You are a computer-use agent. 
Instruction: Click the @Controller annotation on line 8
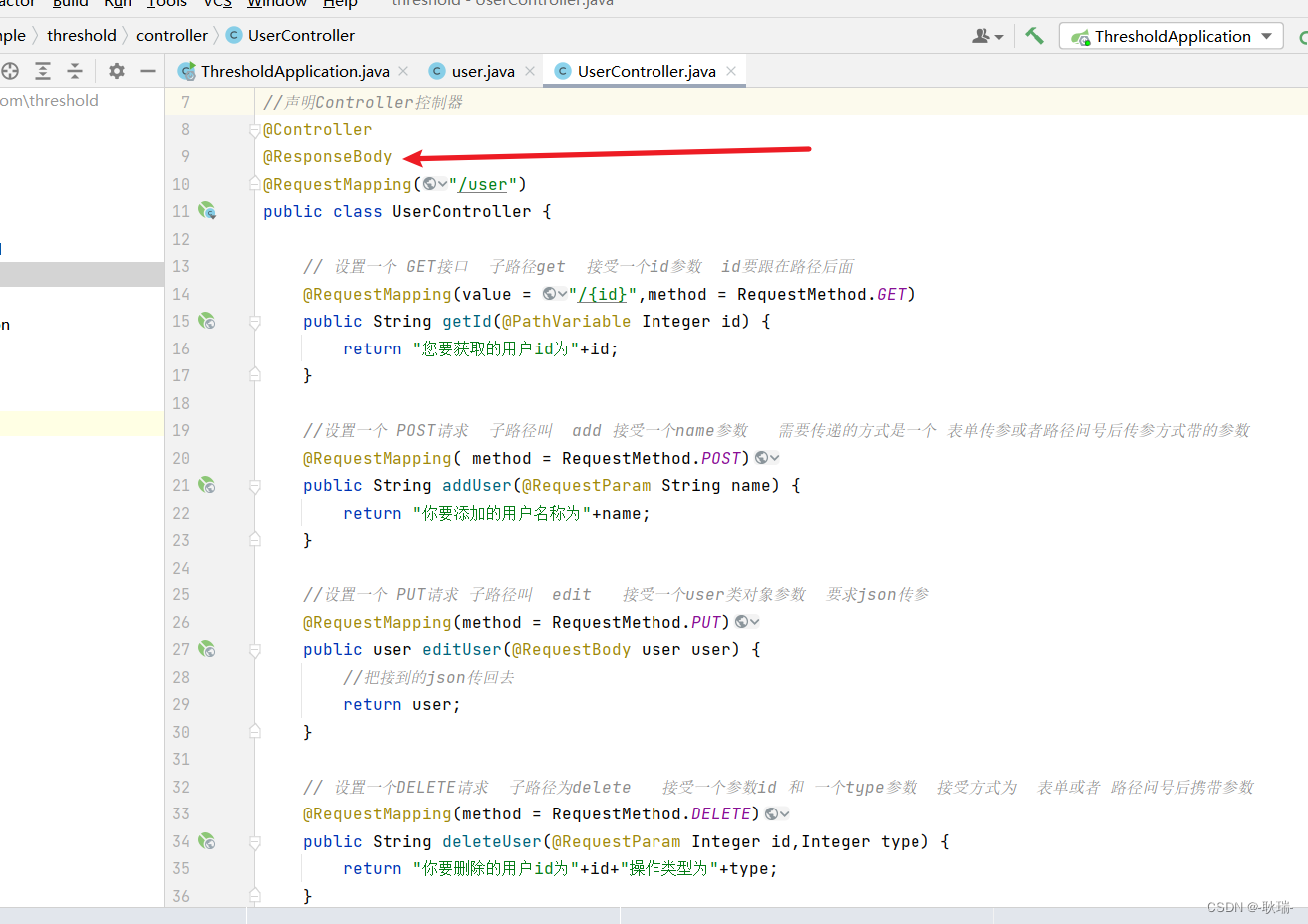[x=317, y=129]
